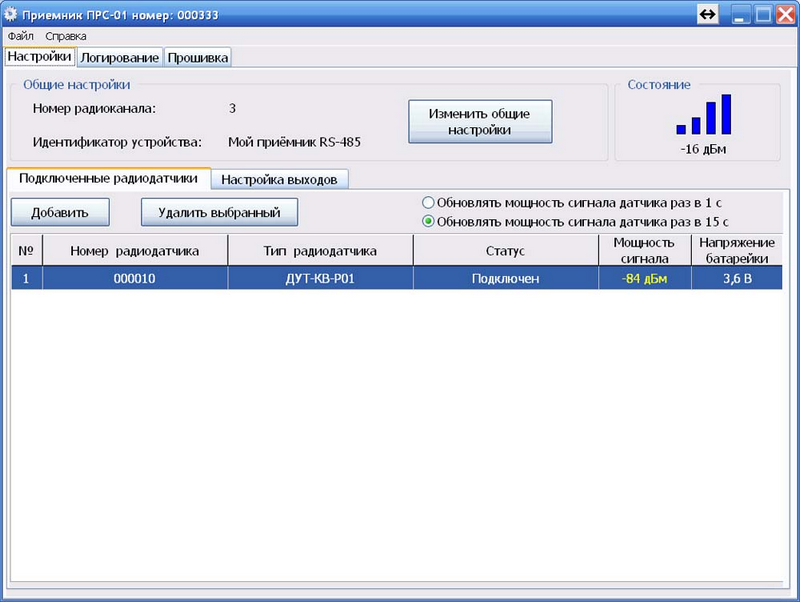
Task: Click device identifier Мой приёмник RS-485
Action: (x=294, y=142)
